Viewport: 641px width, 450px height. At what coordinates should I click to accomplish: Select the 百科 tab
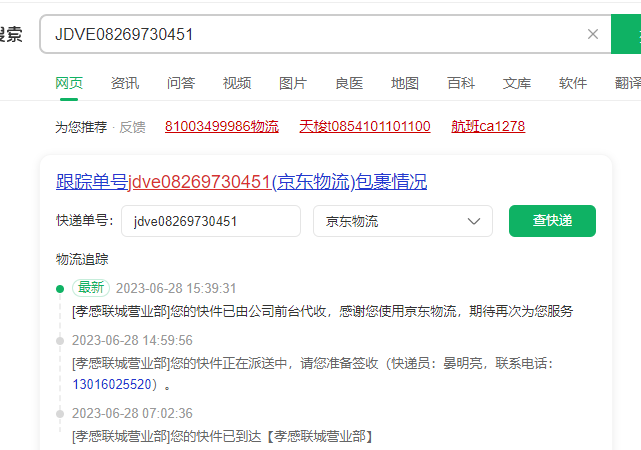pyautogui.click(x=461, y=83)
